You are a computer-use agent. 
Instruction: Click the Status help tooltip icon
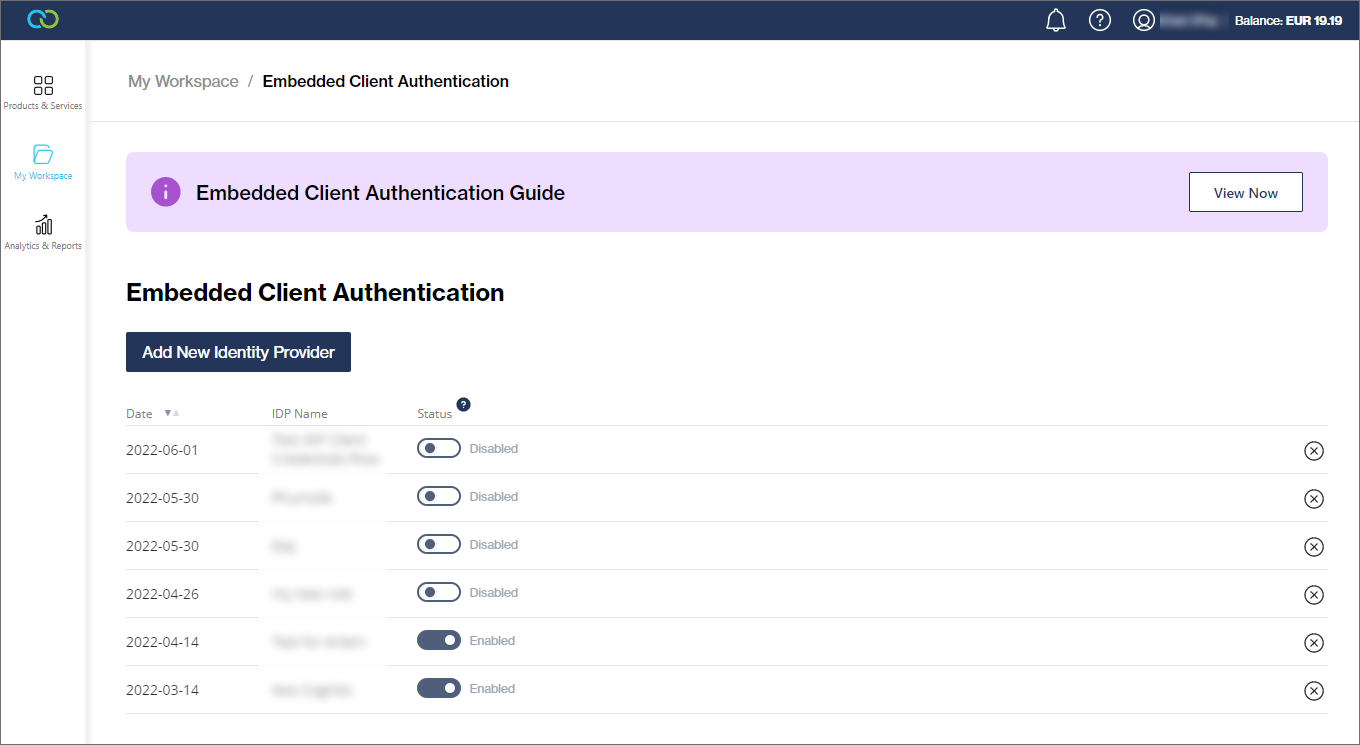click(463, 405)
